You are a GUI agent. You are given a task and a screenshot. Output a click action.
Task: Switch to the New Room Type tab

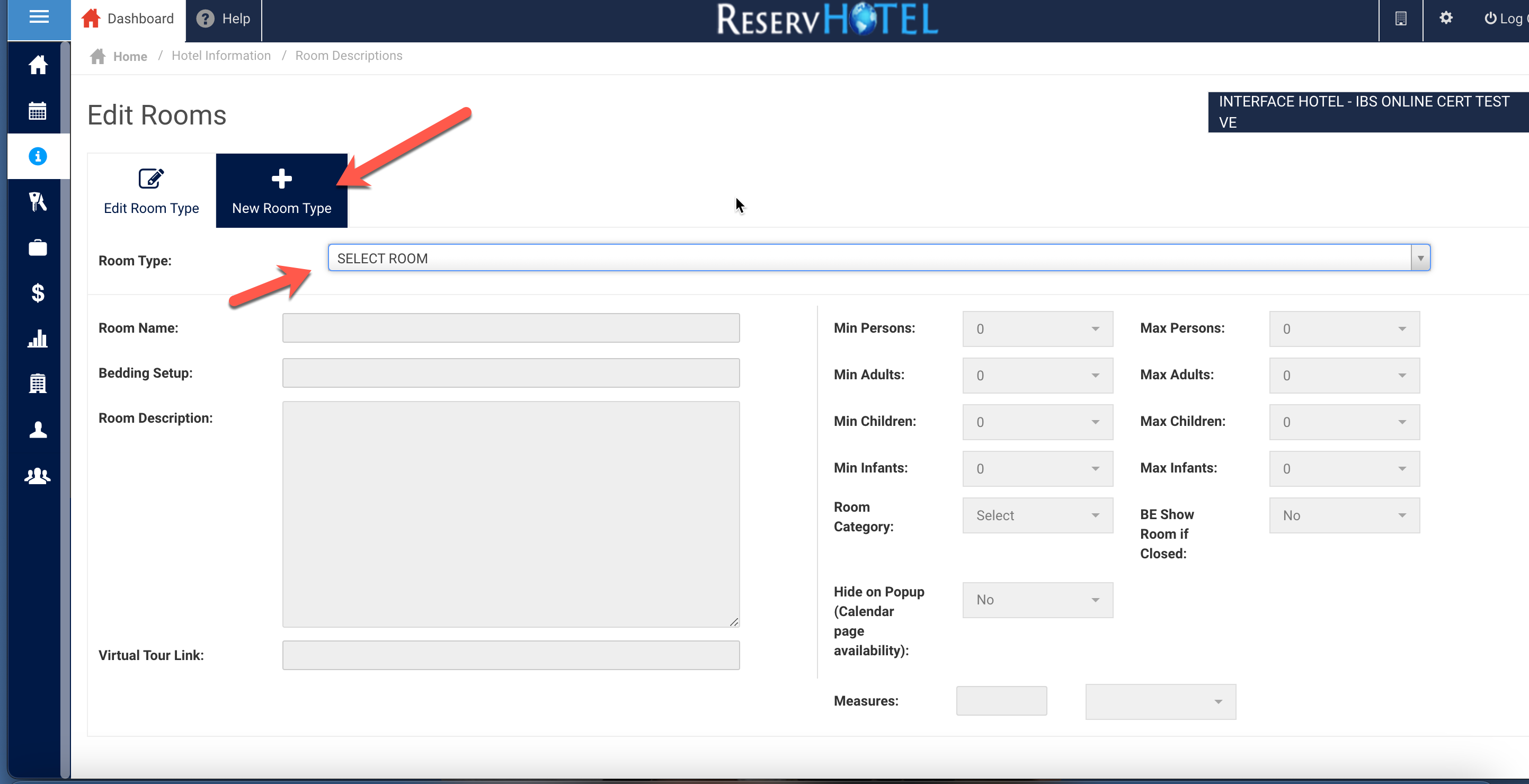pyautogui.click(x=281, y=191)
